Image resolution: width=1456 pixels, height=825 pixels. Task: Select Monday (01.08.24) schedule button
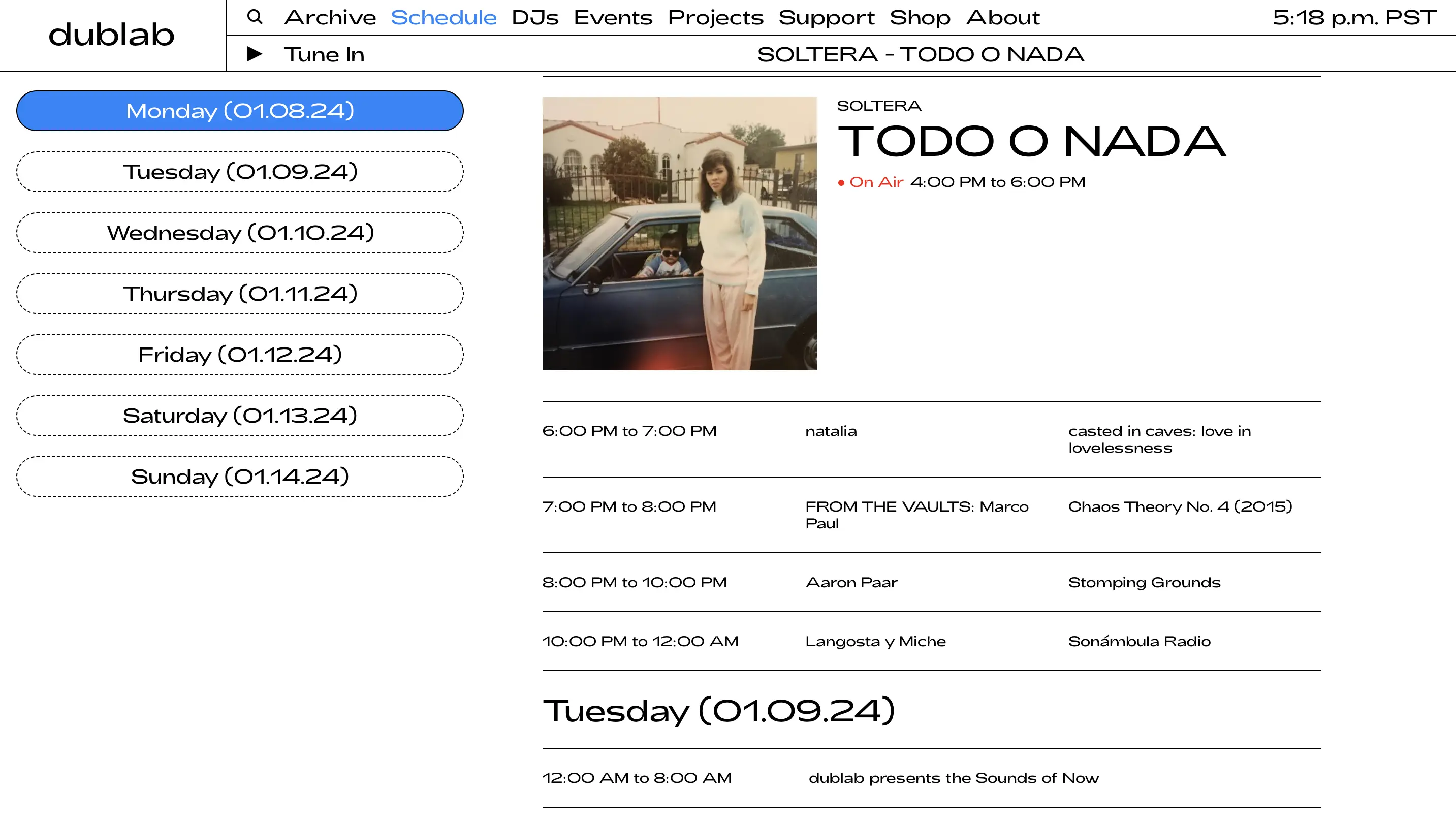point(240,111)
